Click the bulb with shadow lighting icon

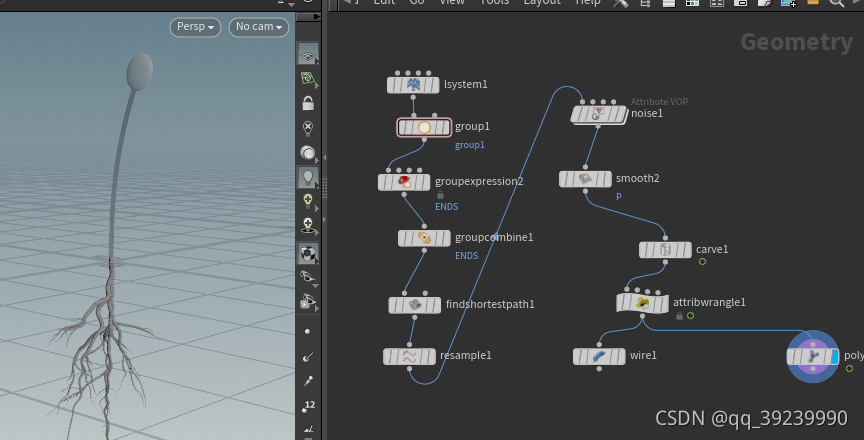[308, 225]
